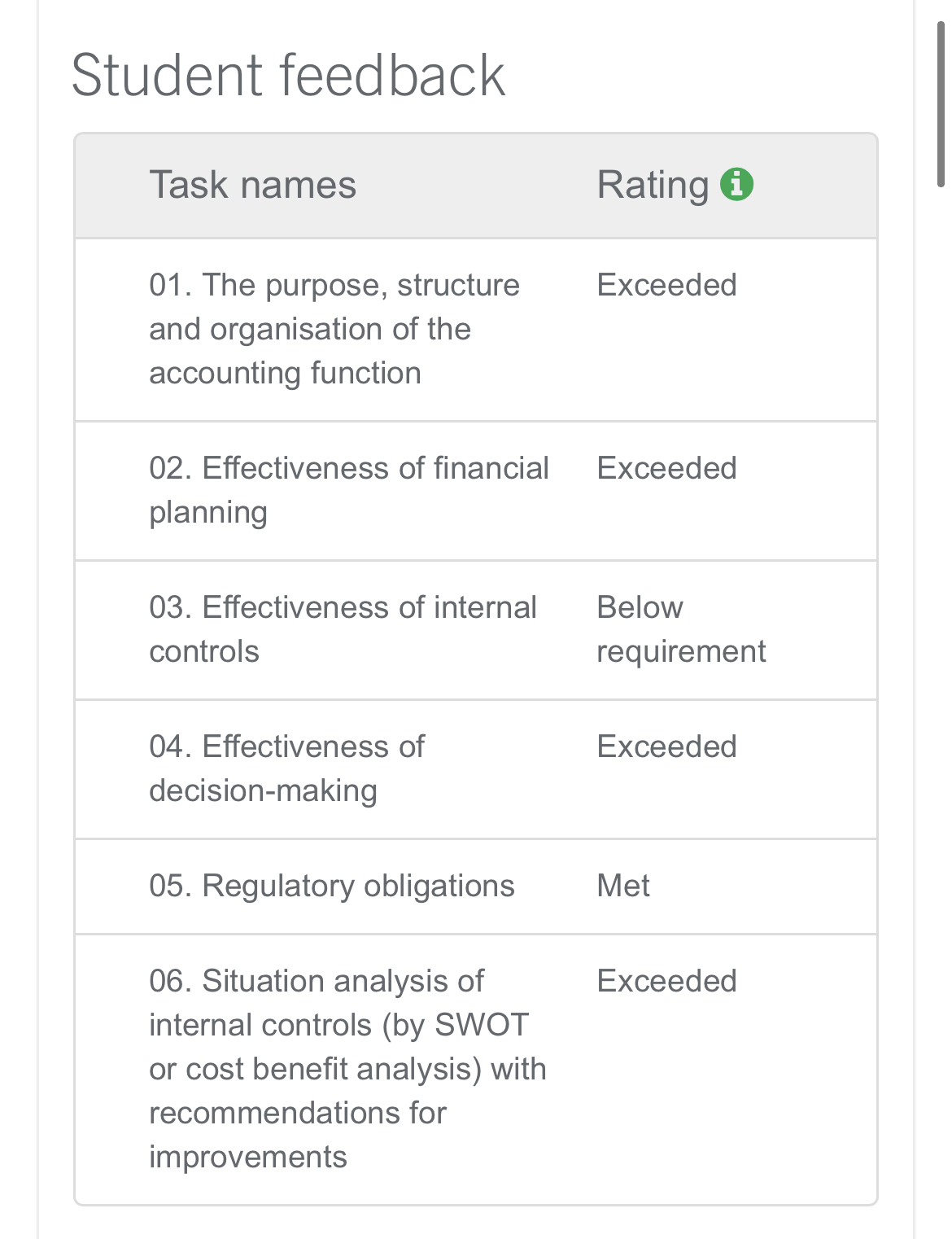This screenshot has height=1239, width=952.
Task: Click the 'Below requirement' rating
Action: (680, 629)
